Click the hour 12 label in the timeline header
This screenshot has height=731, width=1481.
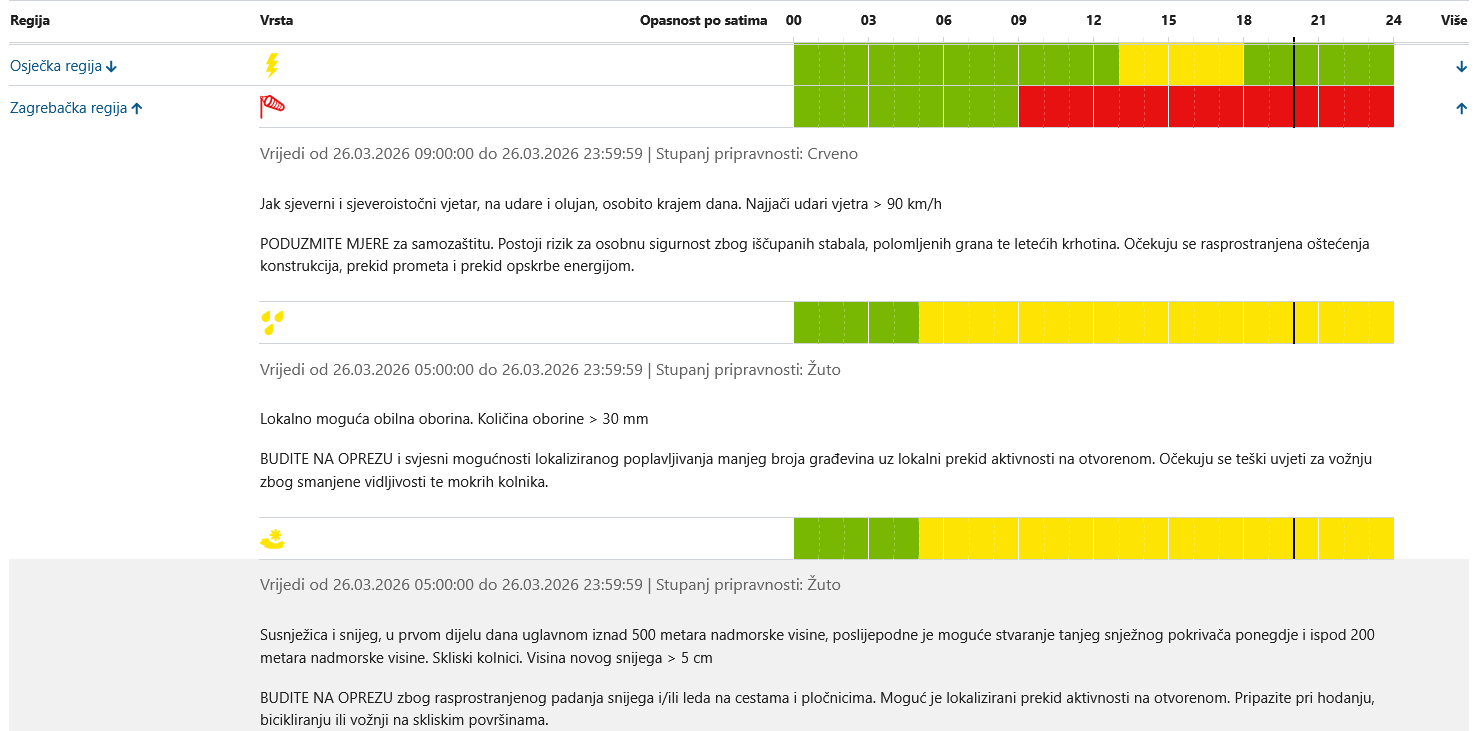(1094, 20)
